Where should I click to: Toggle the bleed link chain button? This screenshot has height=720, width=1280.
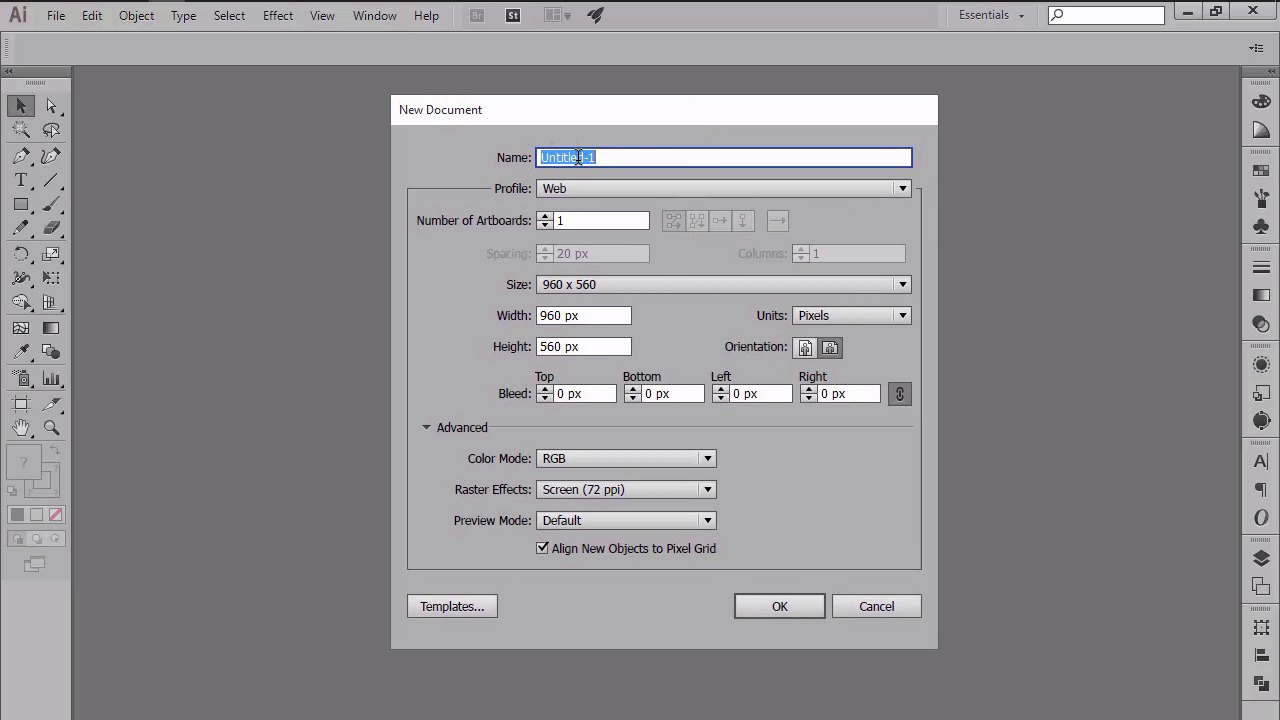(899, 394)
